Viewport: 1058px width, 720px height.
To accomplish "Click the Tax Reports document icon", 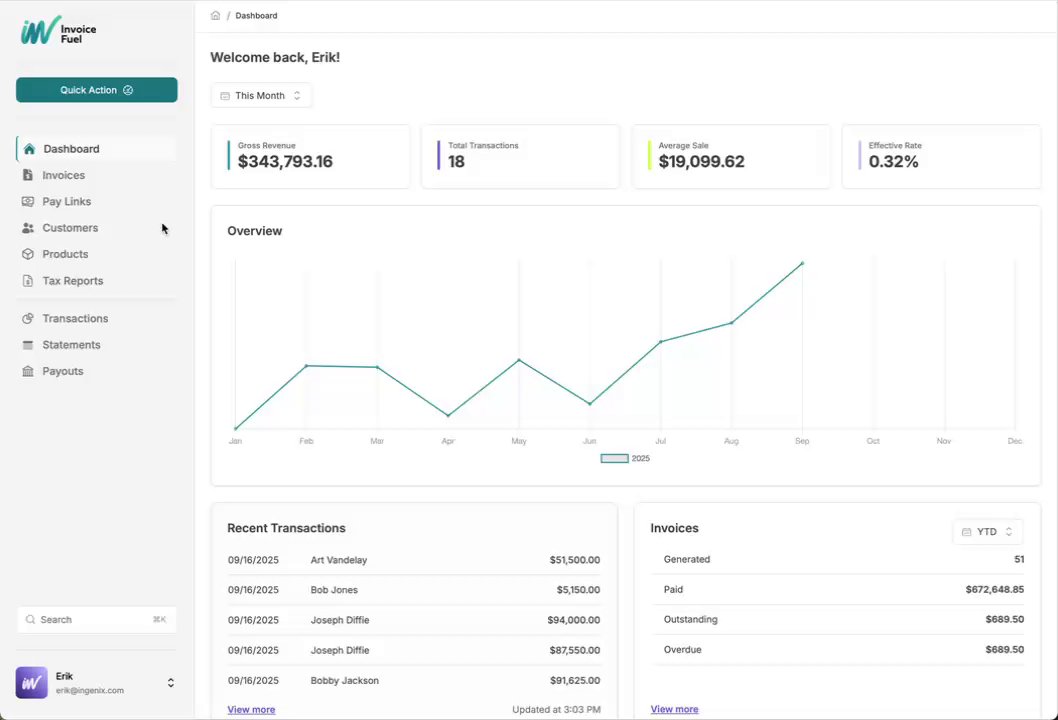I will (x=28, y=281).
